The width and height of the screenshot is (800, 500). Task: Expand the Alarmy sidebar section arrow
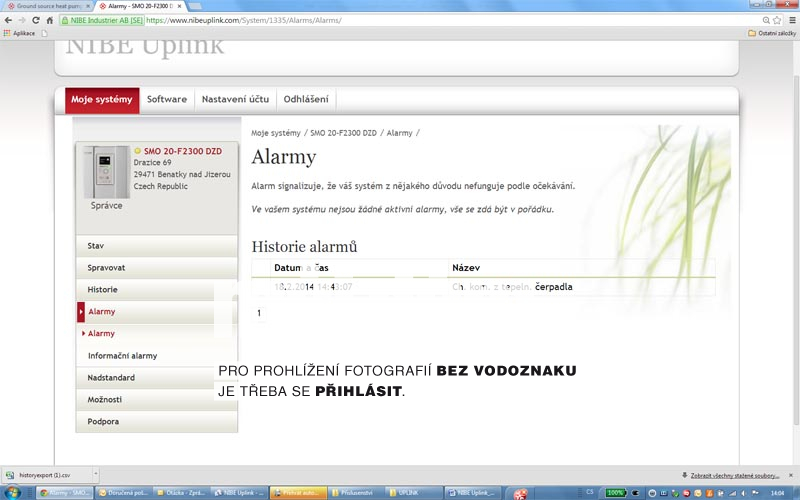click(81, 312)
